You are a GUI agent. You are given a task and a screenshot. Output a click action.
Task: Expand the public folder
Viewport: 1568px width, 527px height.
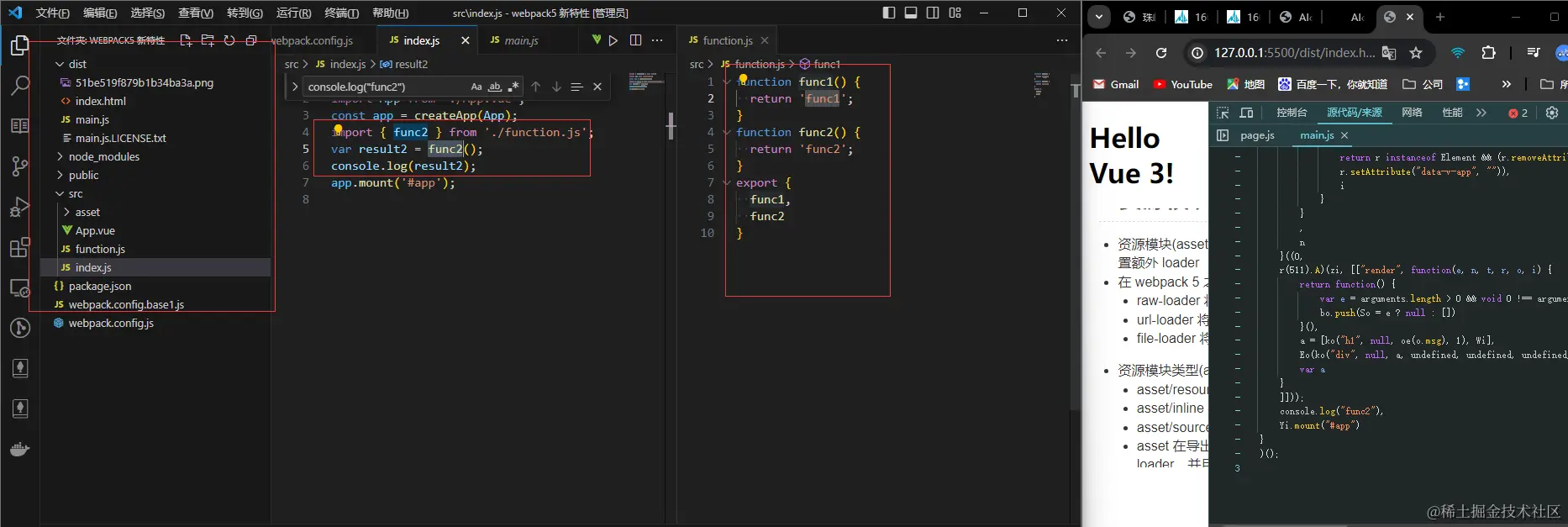(60, 175)
